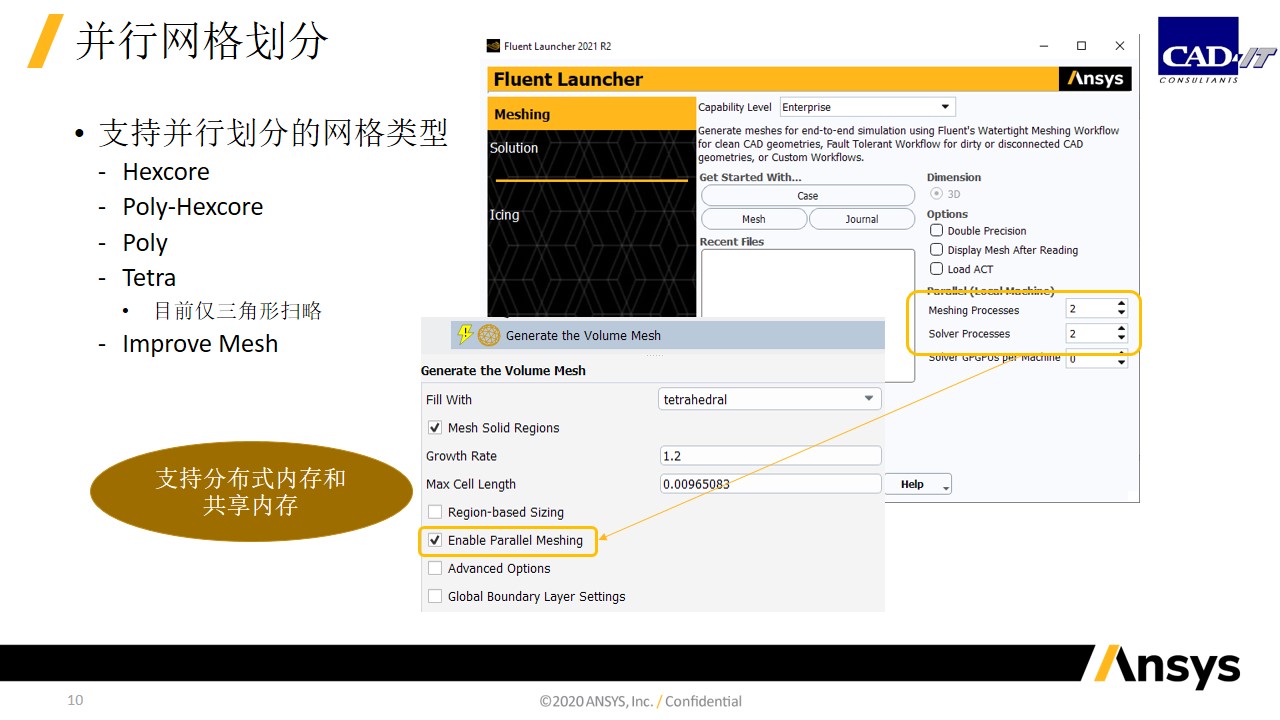
Task: Decrease Solver Processes with the down arrow
Action: [1121, 339]
